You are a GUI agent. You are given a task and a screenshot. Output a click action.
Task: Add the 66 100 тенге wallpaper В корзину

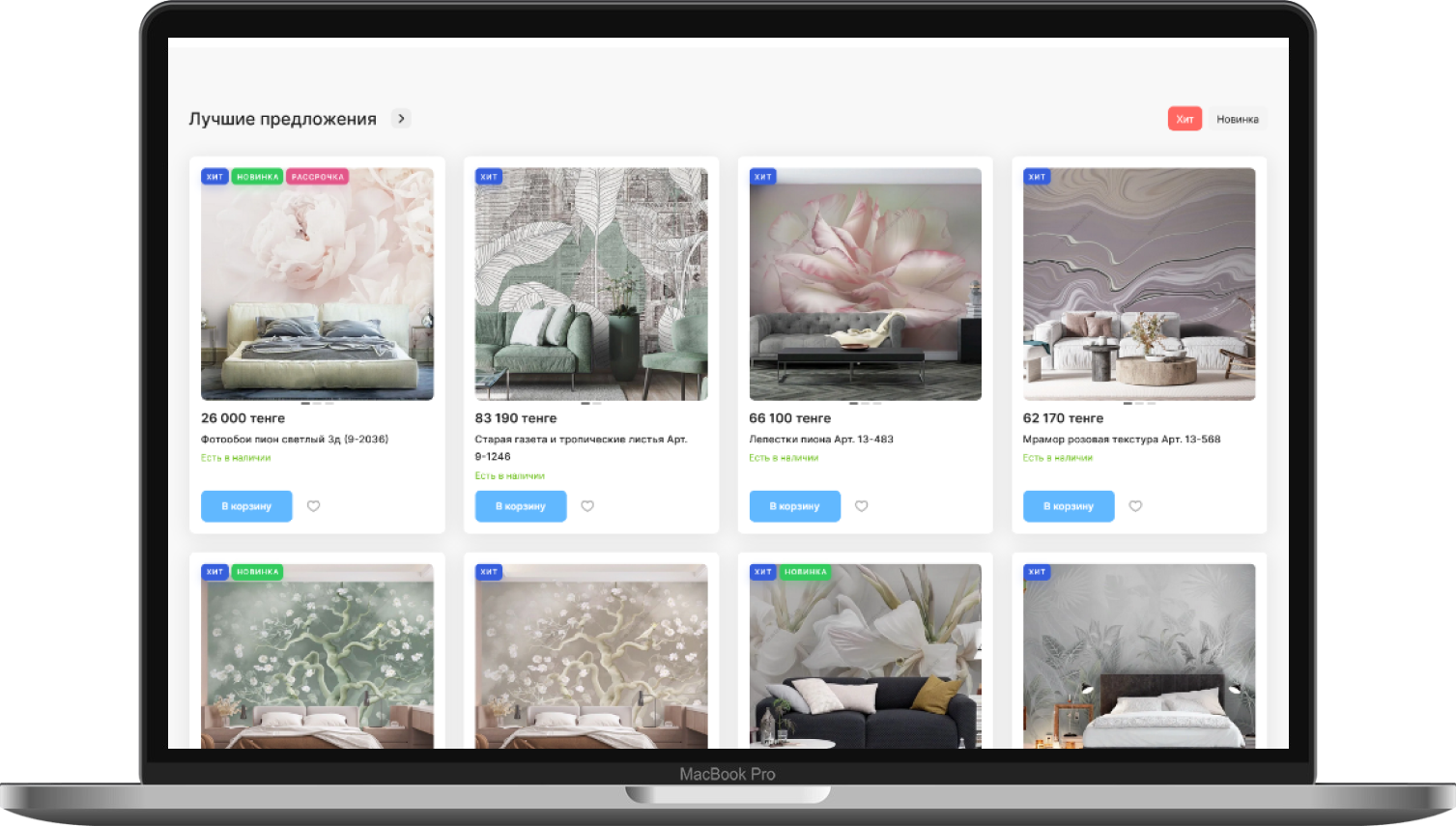(794, 506)
